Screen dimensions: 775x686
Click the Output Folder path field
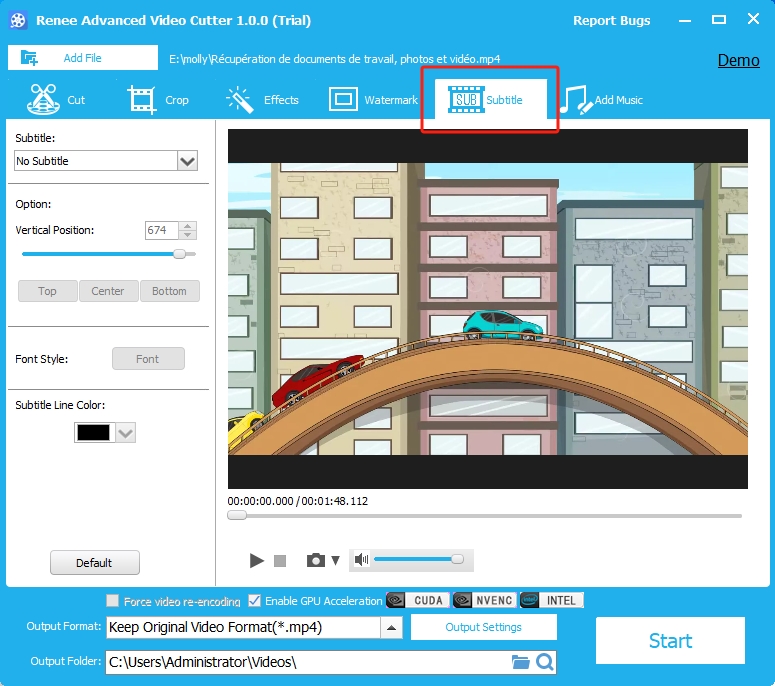[305, 662]
